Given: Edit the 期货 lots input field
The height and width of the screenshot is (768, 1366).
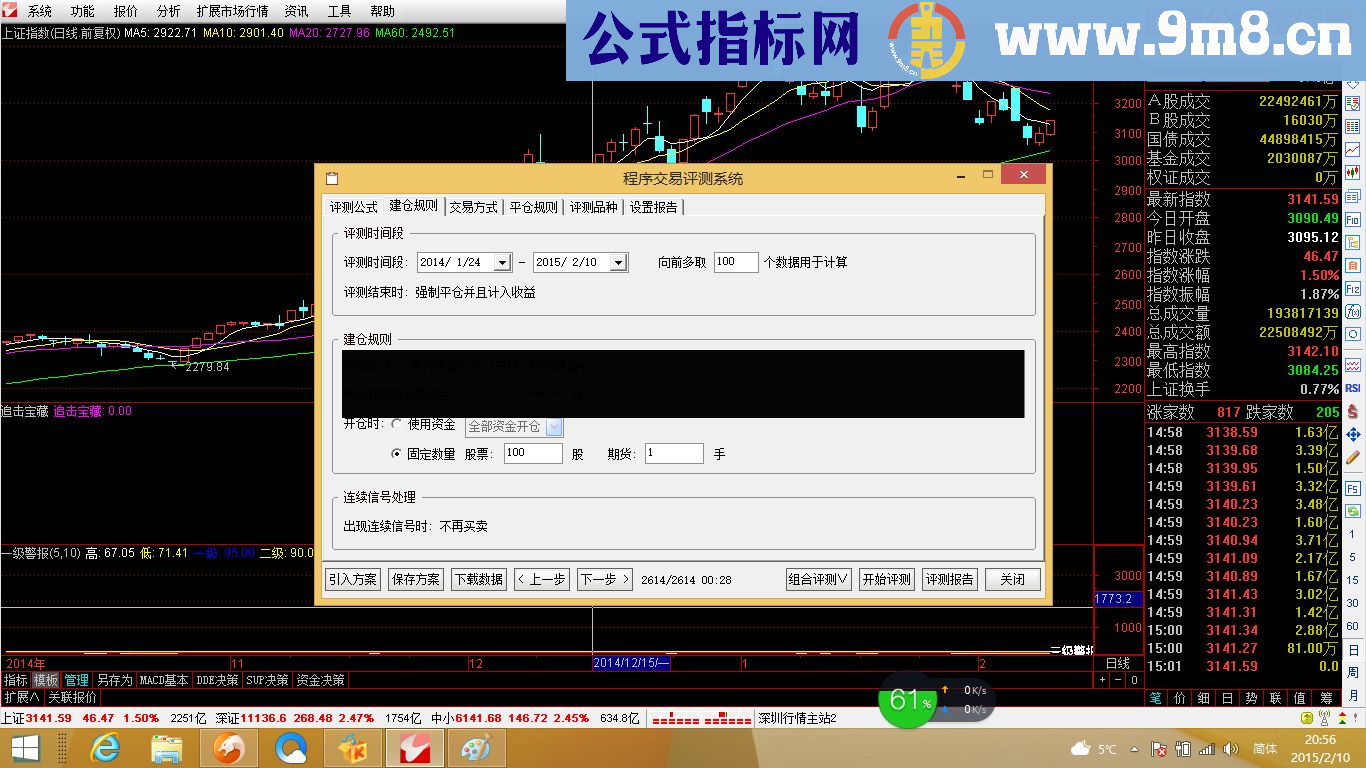Looking at the screenshot, I should click(674, 454).
